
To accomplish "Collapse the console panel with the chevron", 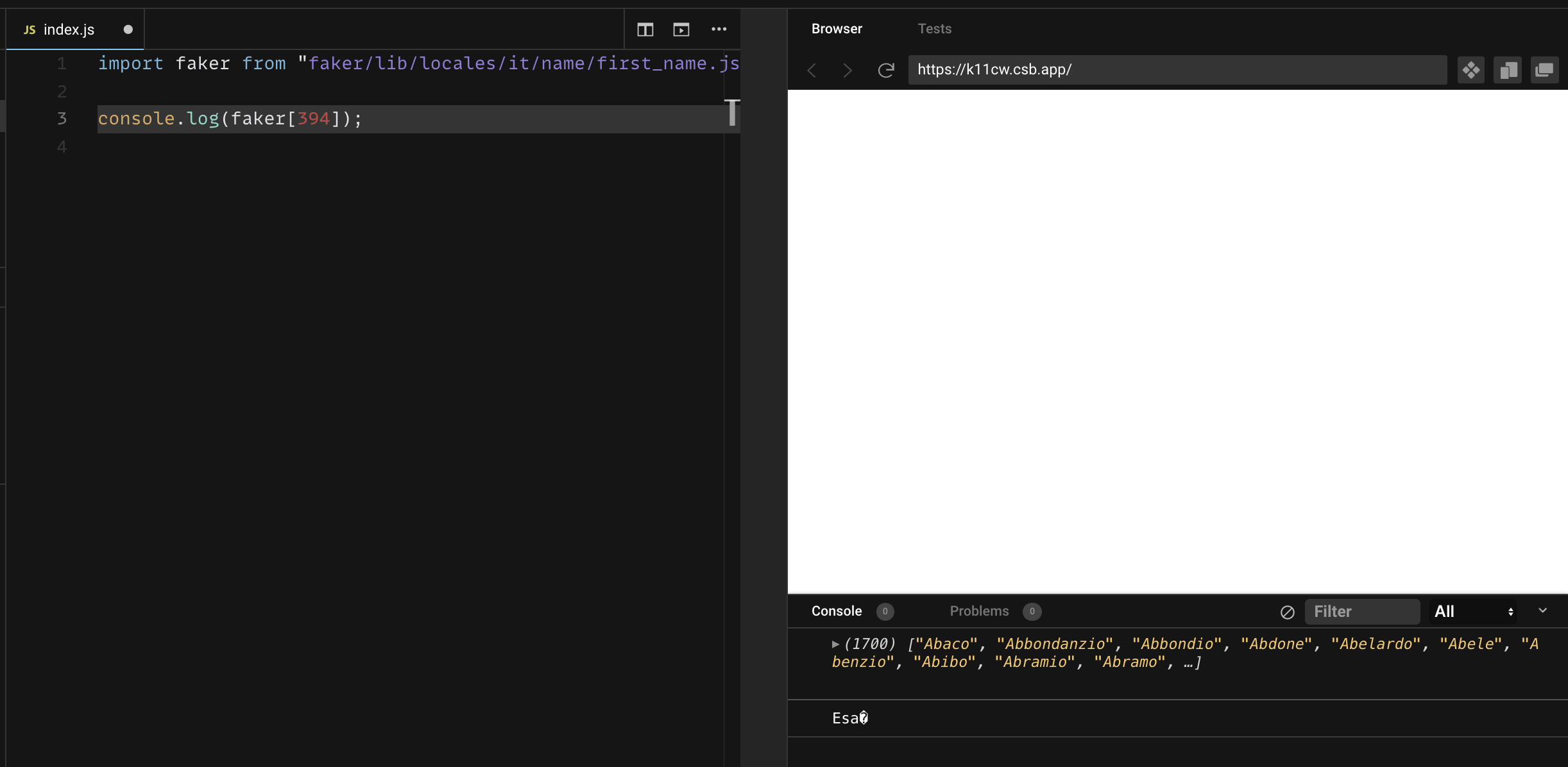I will [1544, 610].
